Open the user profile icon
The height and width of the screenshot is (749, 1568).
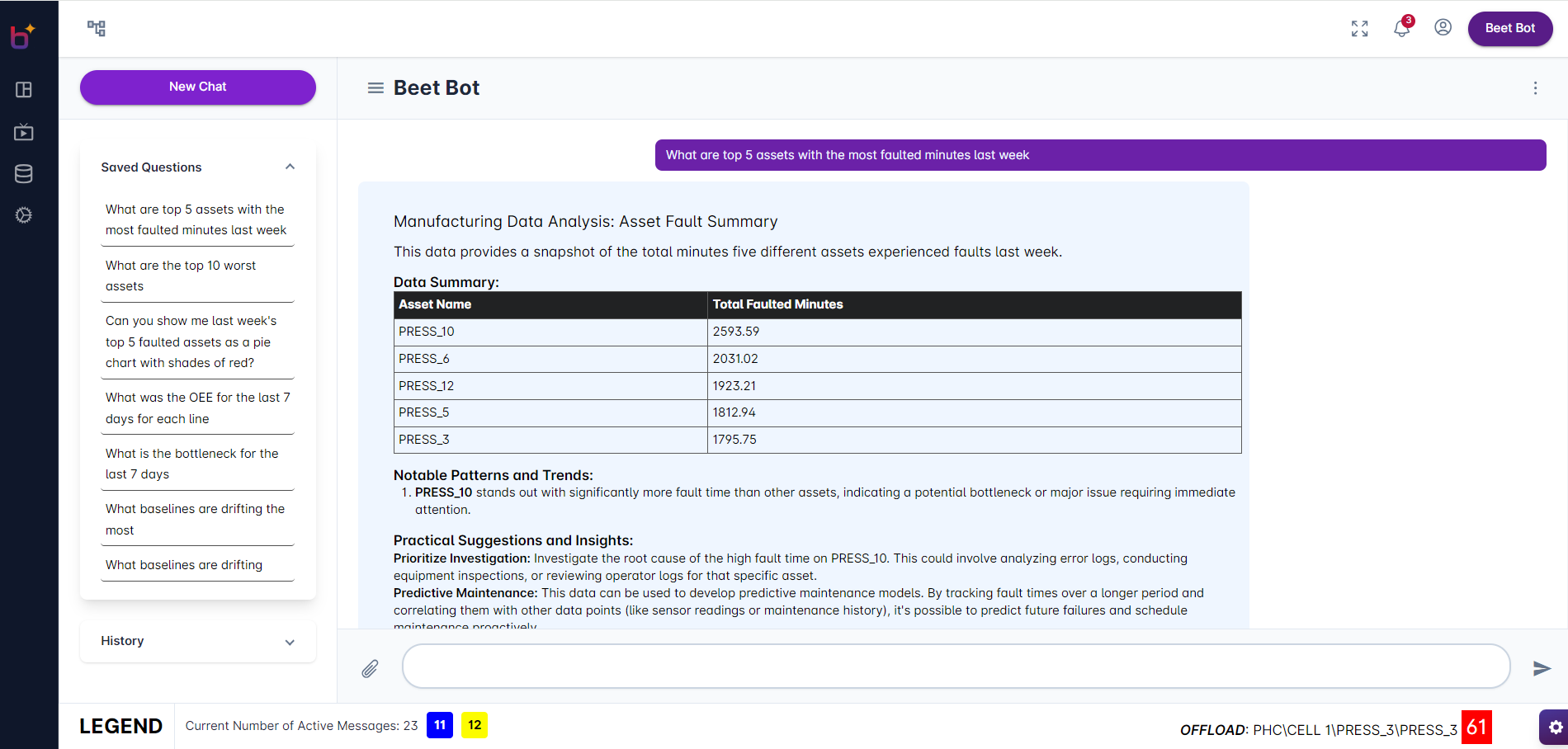[1443, 28]
